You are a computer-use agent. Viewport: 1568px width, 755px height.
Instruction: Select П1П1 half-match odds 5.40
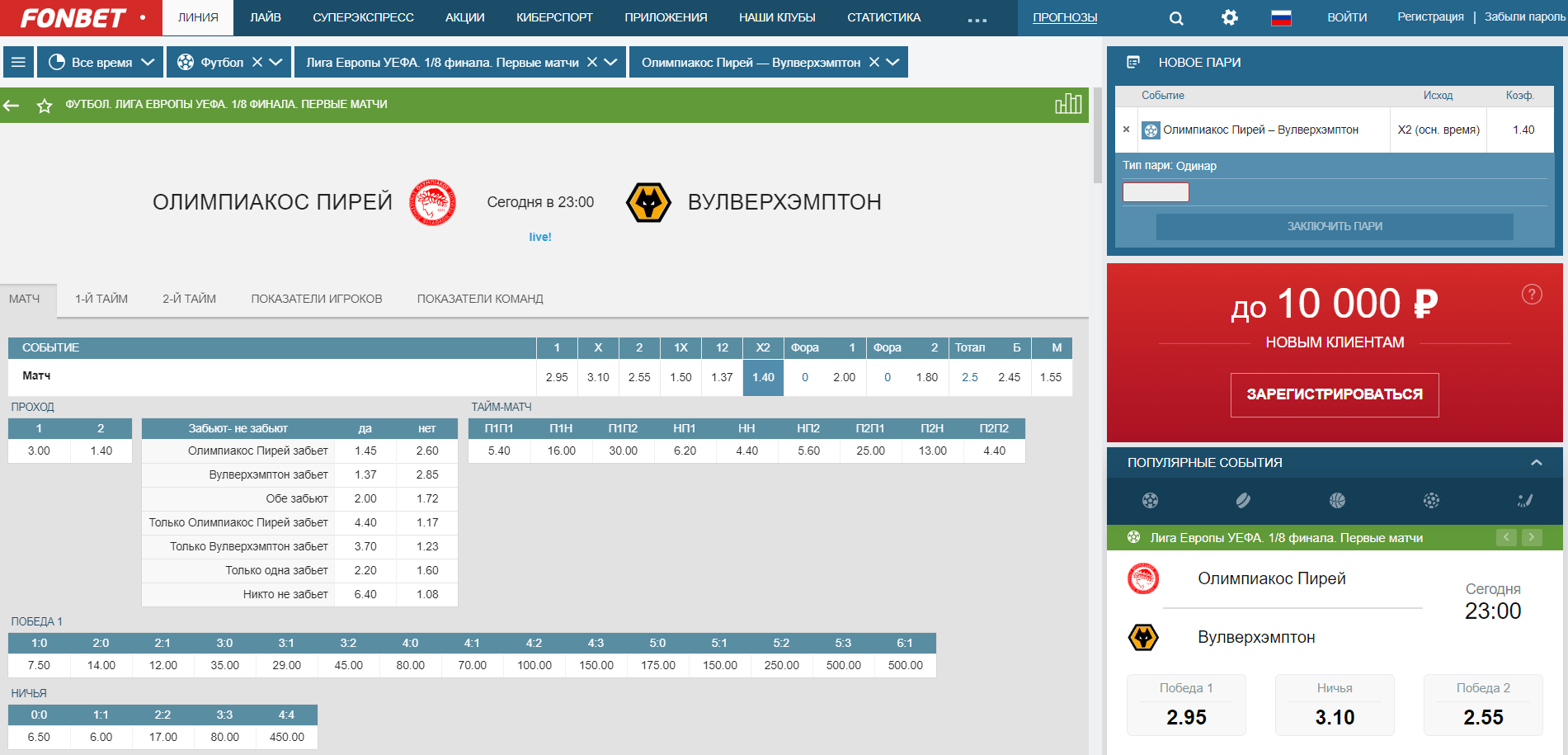499,451
